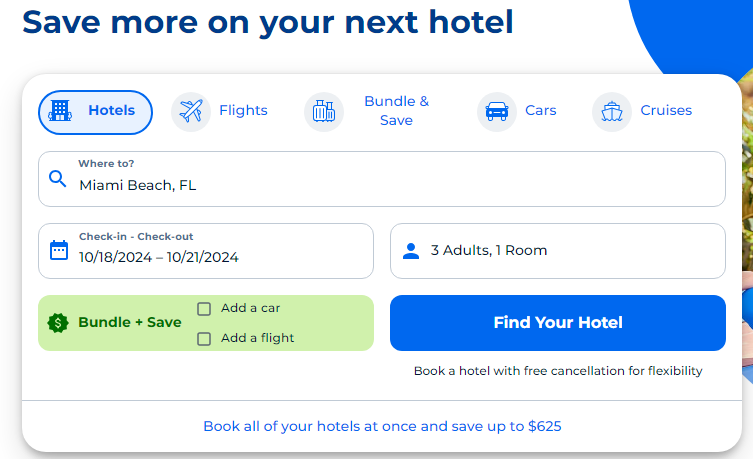Click the search magnifier icon
This screenshot has height=459, width=753.
click(58, 179)
